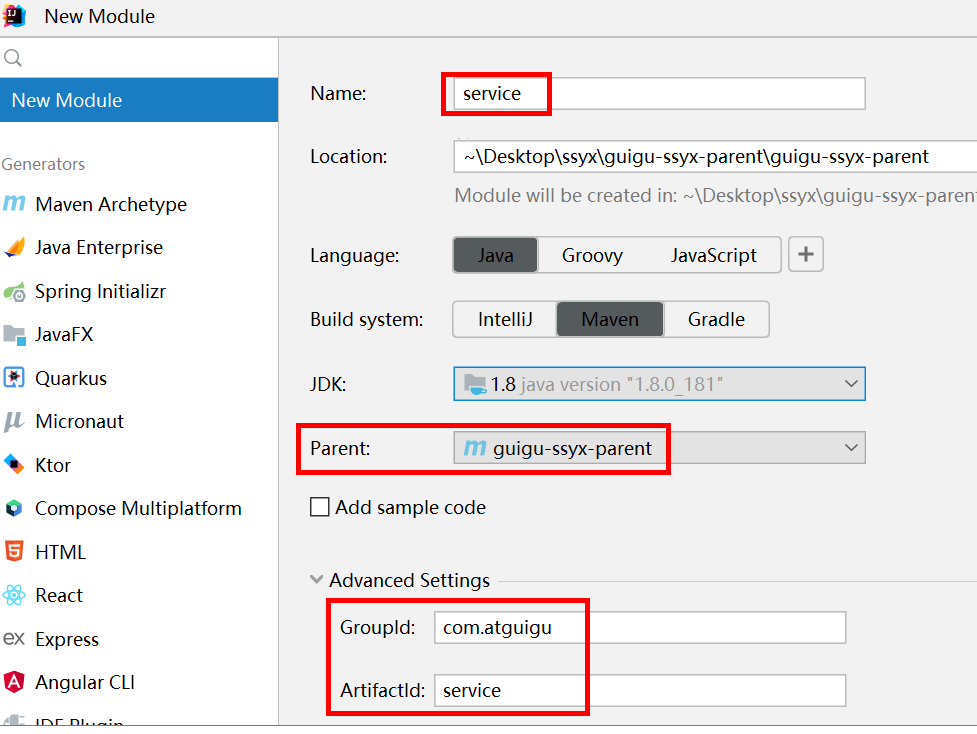This screenshot has height=734, width=977.
Task: Choose the HTML generator icon
Action: (x=14, y=552)
